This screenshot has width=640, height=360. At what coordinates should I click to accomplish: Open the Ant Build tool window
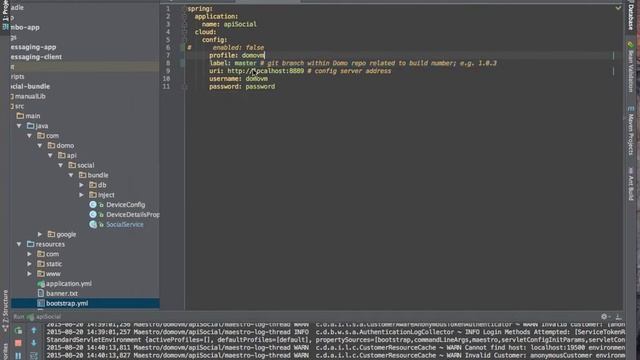click(631, 184)
